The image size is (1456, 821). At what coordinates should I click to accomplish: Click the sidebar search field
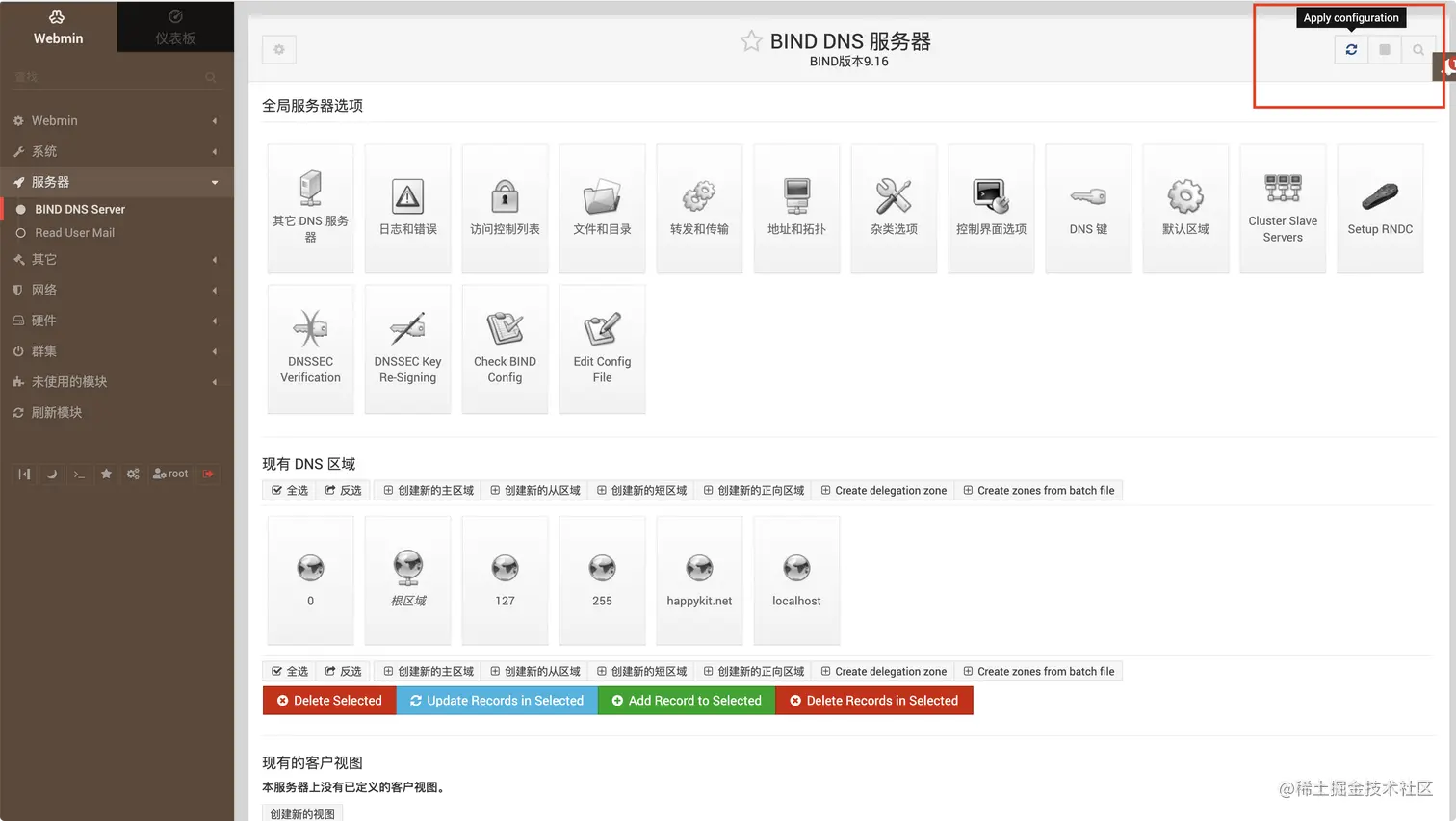(117, 77)
